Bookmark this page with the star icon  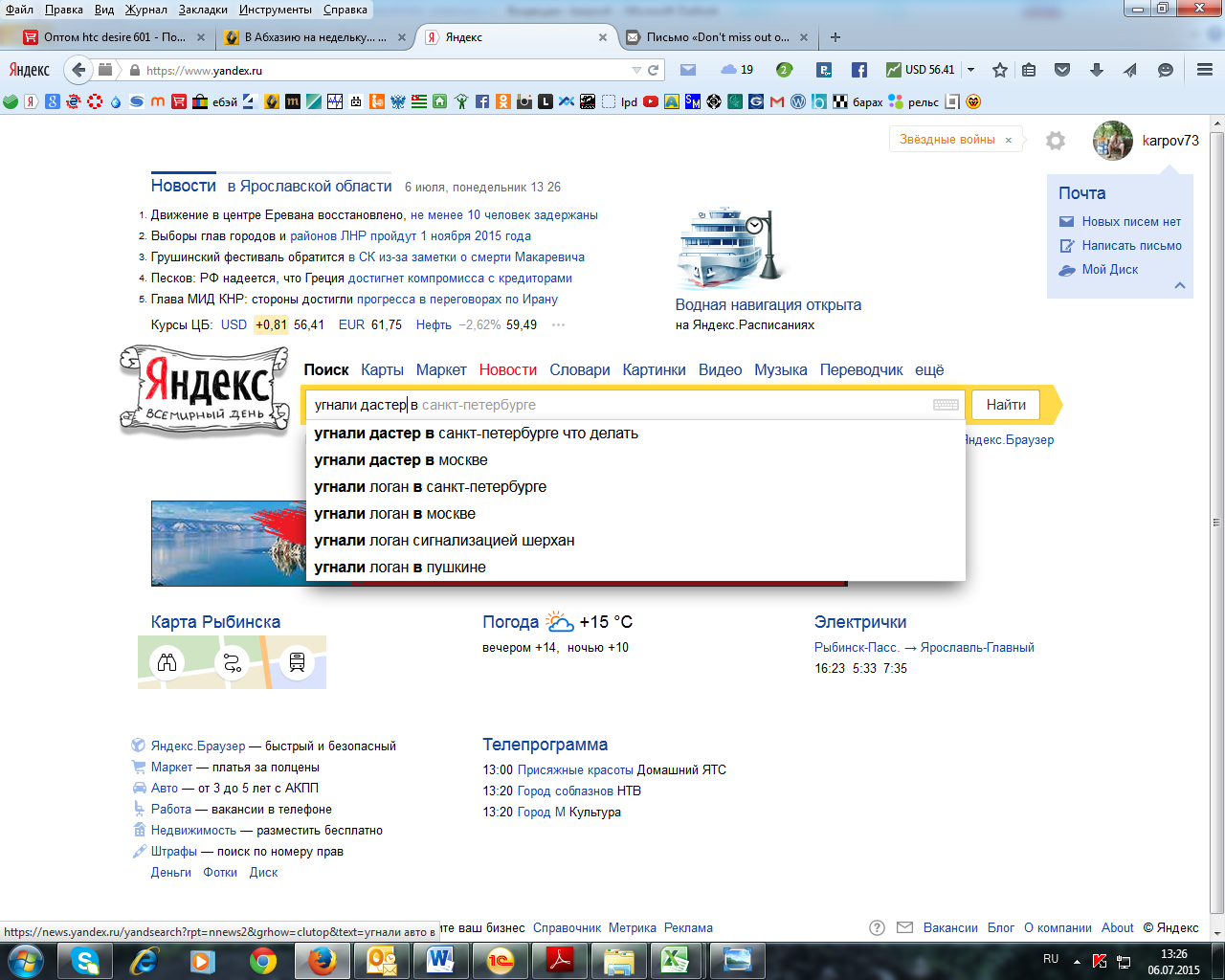pyautogui.click(x=1000, y=70)
